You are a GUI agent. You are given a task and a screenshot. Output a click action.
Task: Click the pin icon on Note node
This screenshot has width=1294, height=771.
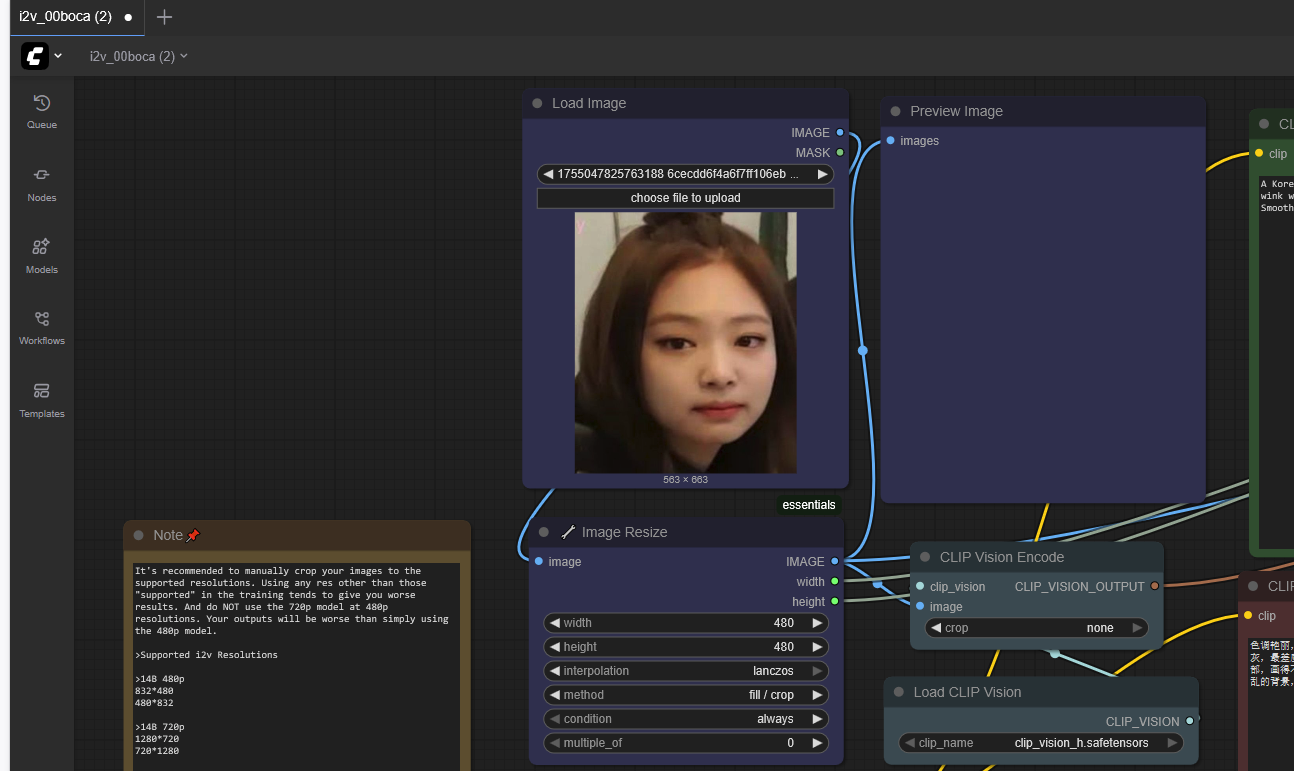[x=193, y=536]
